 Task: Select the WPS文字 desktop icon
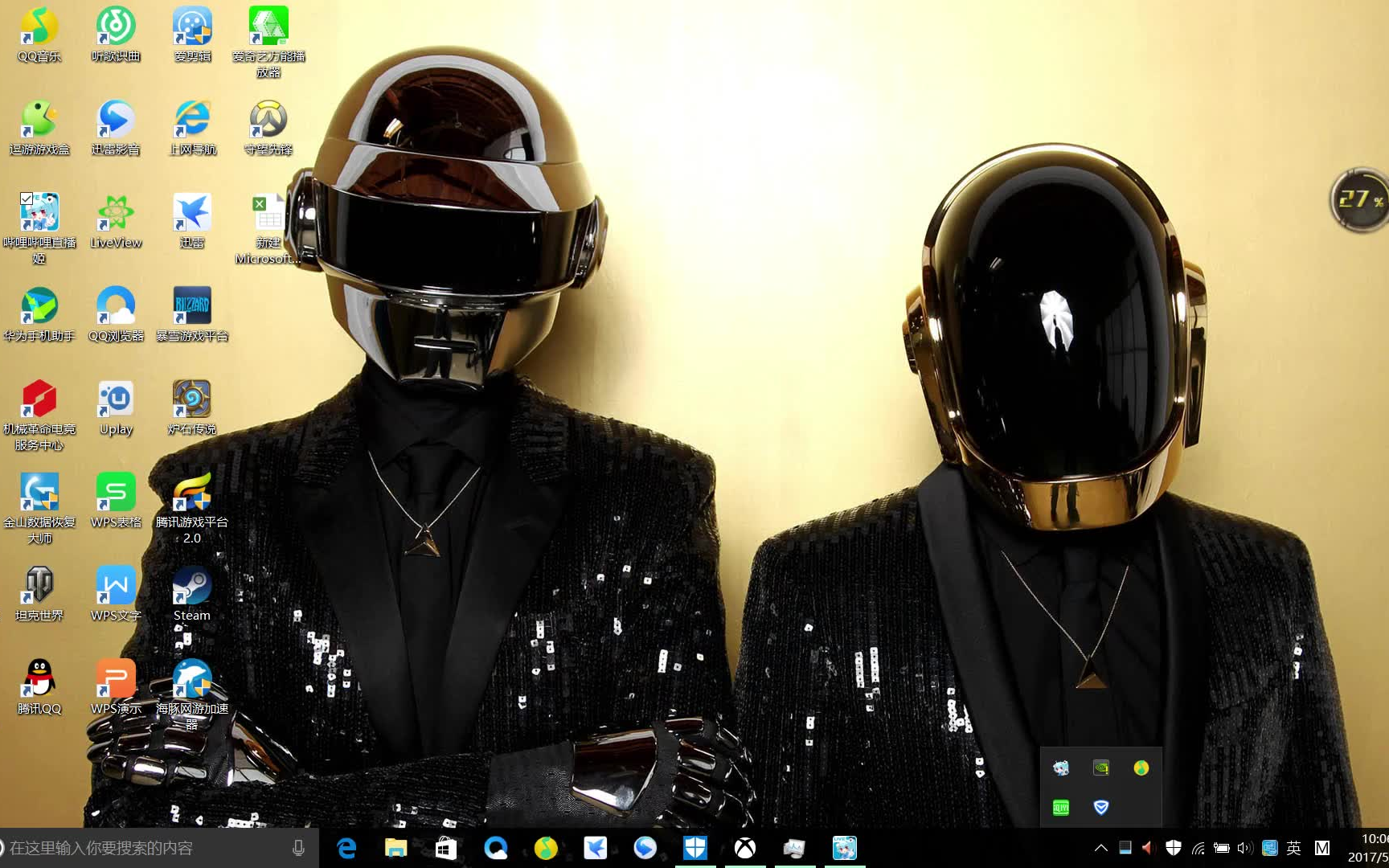pos(116,595)
